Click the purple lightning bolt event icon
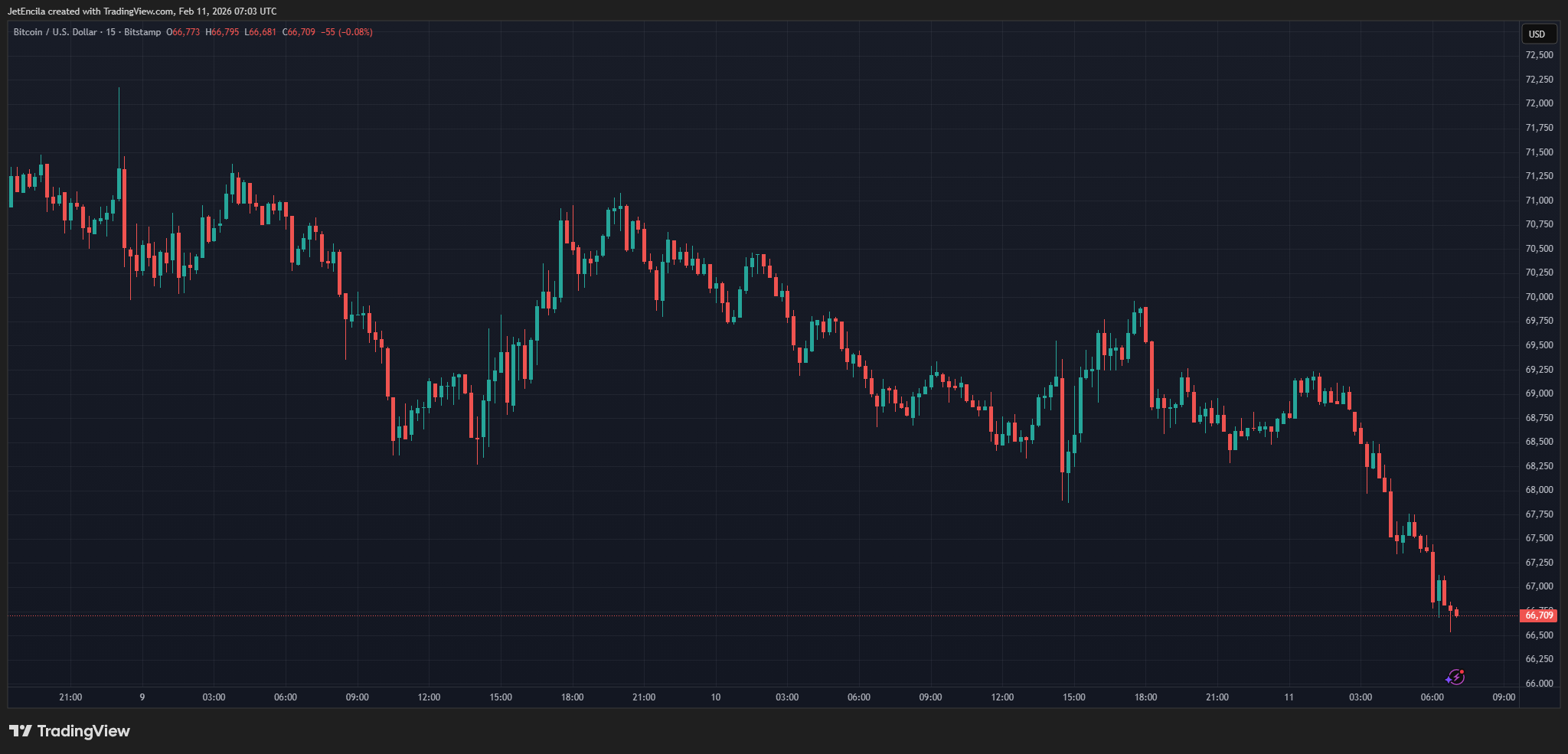The image size is (1568, 754). coord(1455,677)
